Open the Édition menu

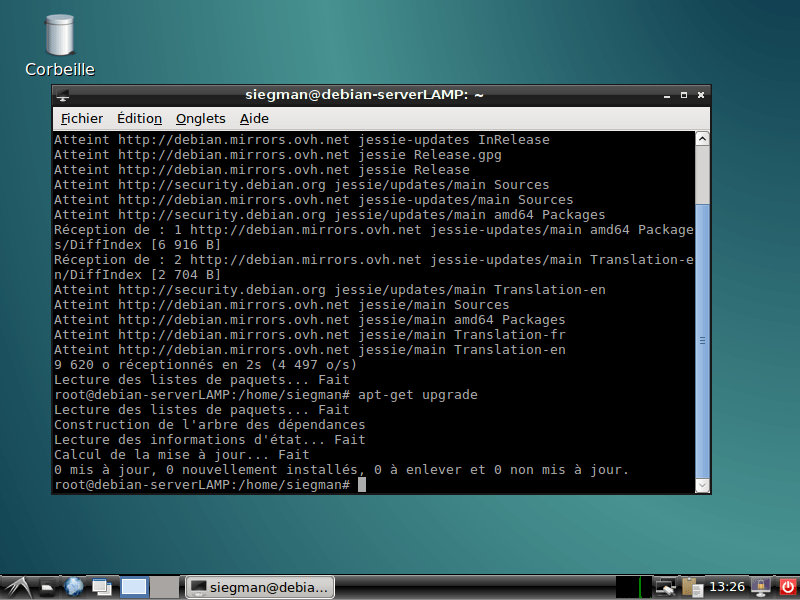(139, 118)
